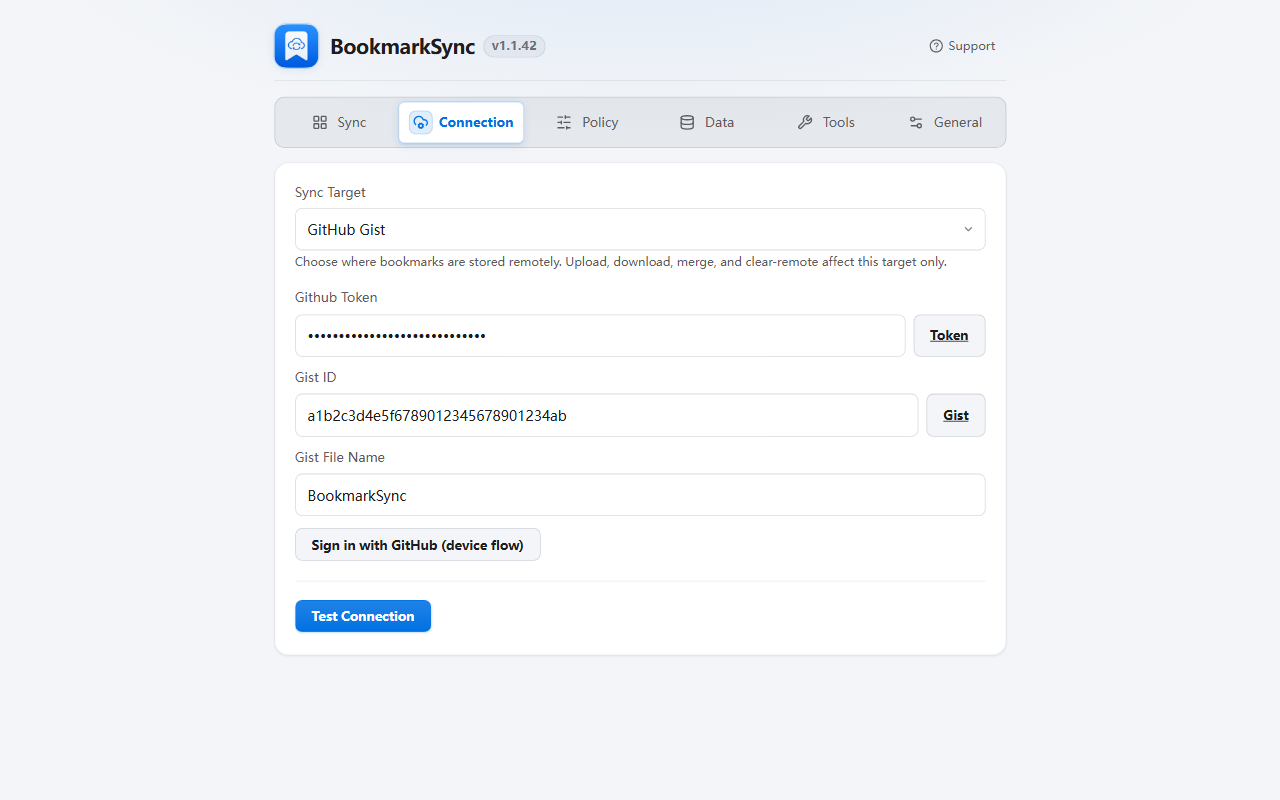This screenshot has height=800, width=1280.
Task: Click the General tab settings icon
Action: (916, 122)
